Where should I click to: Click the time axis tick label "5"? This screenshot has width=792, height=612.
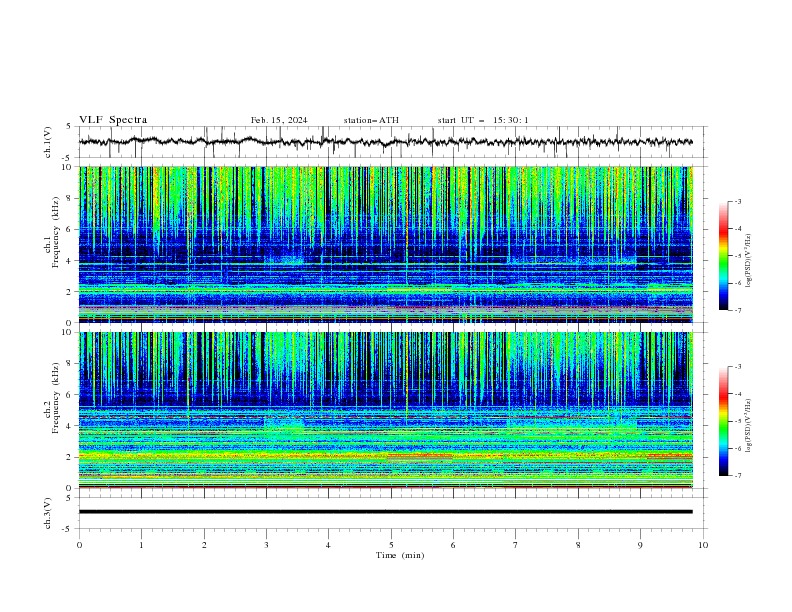[x=391, y=545]
